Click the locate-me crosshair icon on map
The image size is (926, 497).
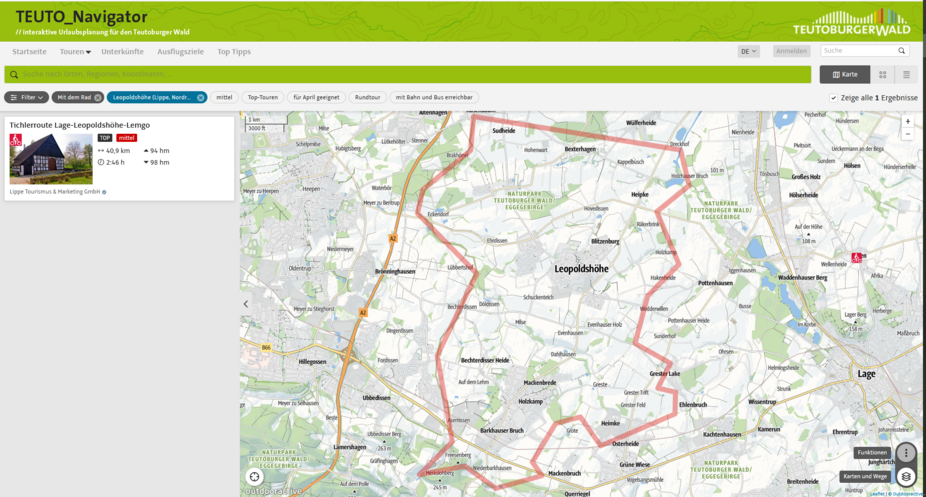pos(255,476)
